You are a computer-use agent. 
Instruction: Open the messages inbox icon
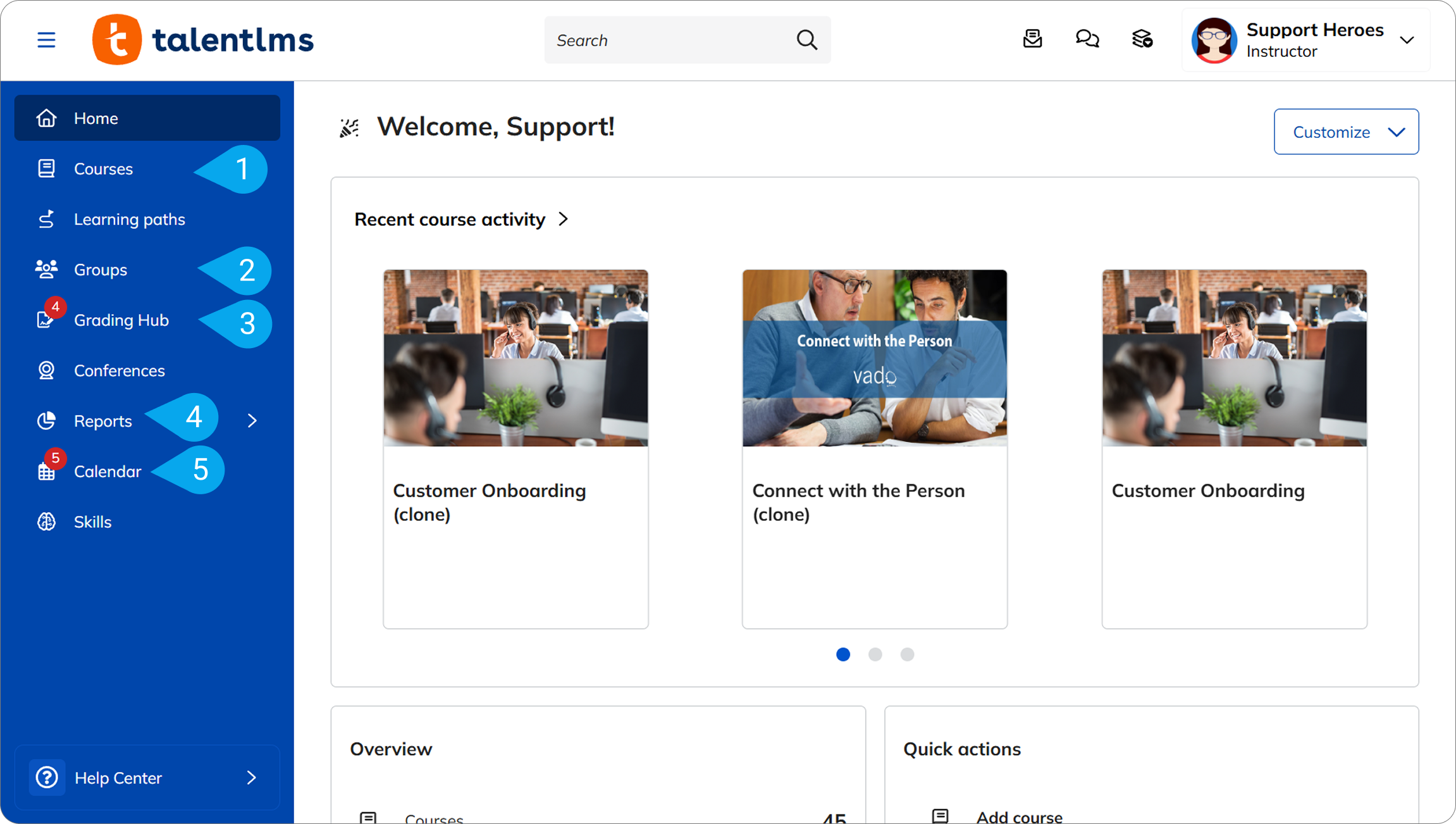point(1032,39)
